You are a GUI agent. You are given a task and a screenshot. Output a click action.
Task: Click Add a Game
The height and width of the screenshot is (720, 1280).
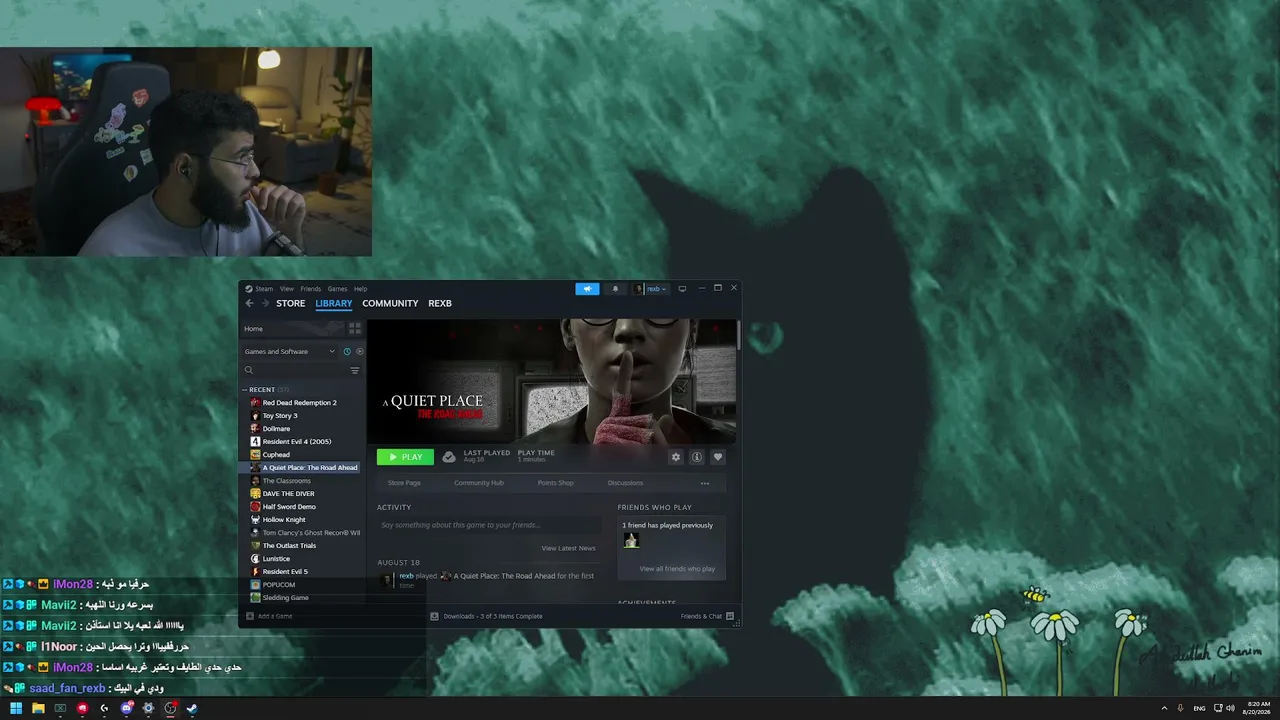pos(270,616)
